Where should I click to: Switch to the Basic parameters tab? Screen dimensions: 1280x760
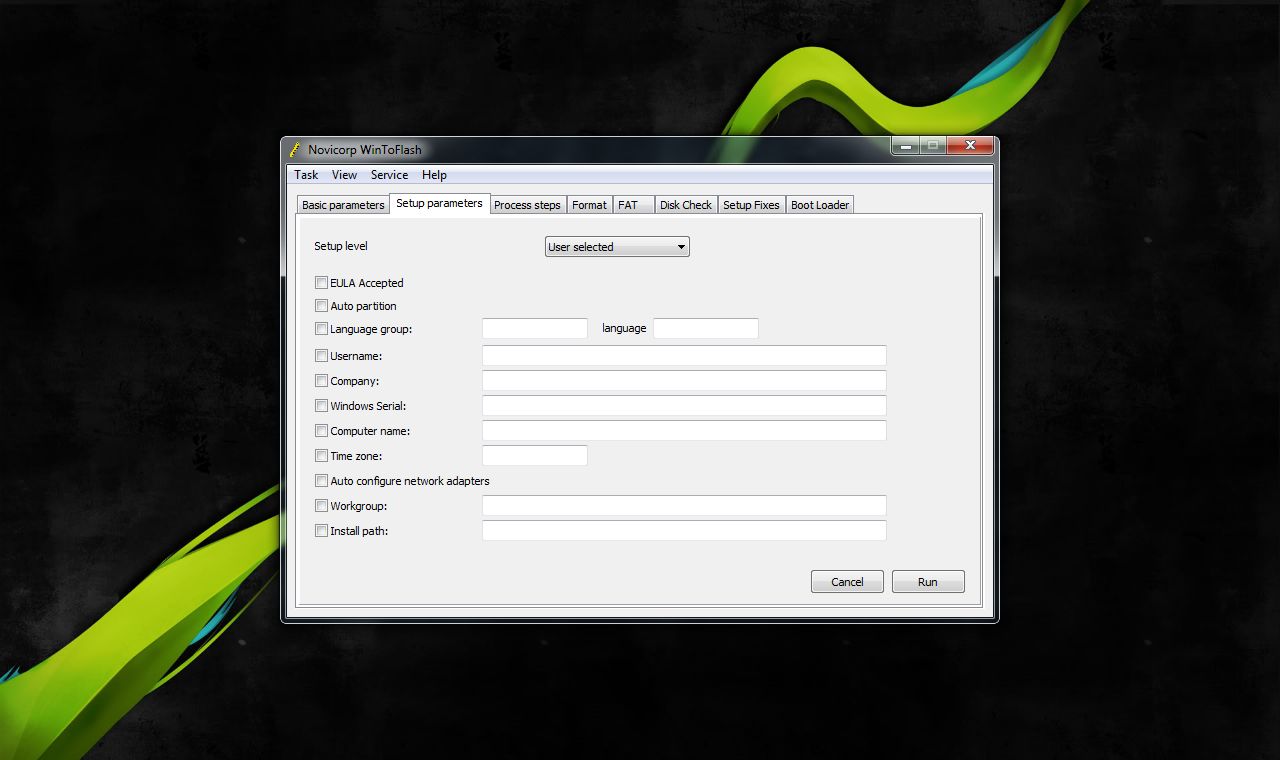pos(343,205)
